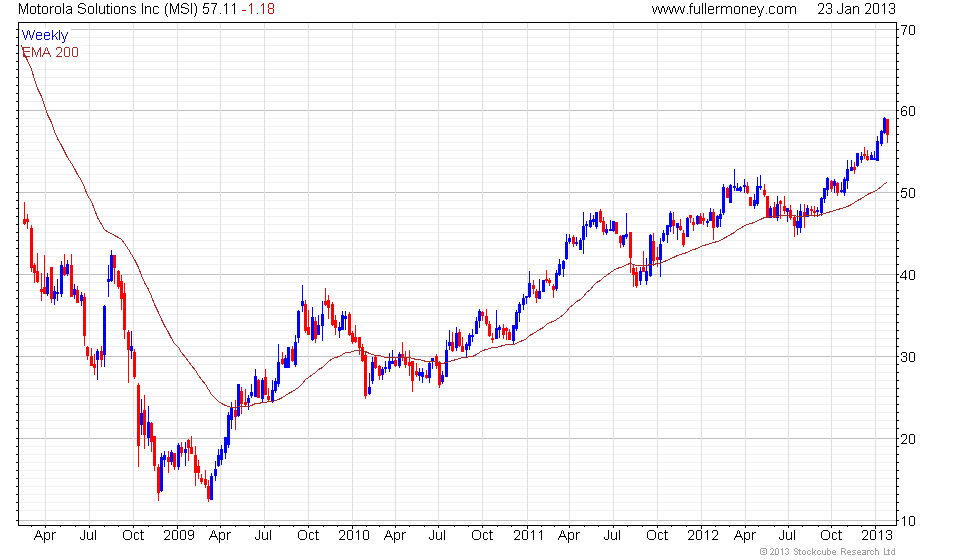The width and height of the screenshot is (980, 560).
Task: Click the 'Oct' label just before 2009
Action: coord(133,536)
